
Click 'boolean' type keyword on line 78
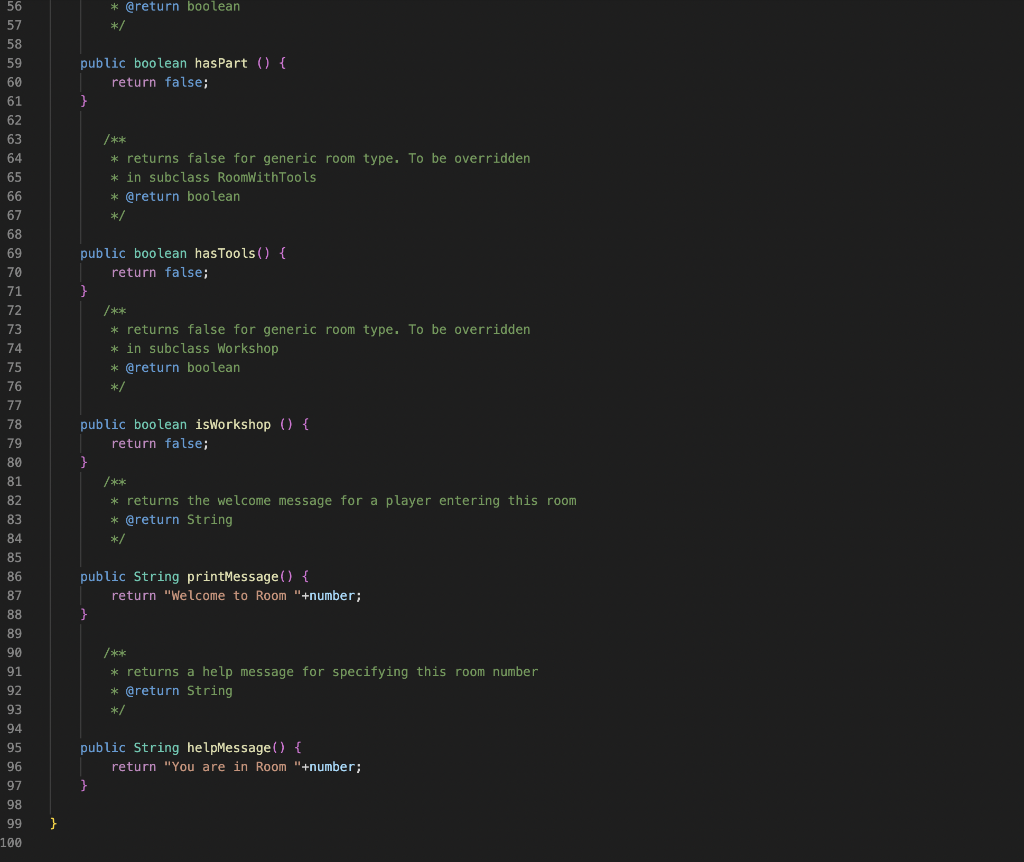[160, 424]
